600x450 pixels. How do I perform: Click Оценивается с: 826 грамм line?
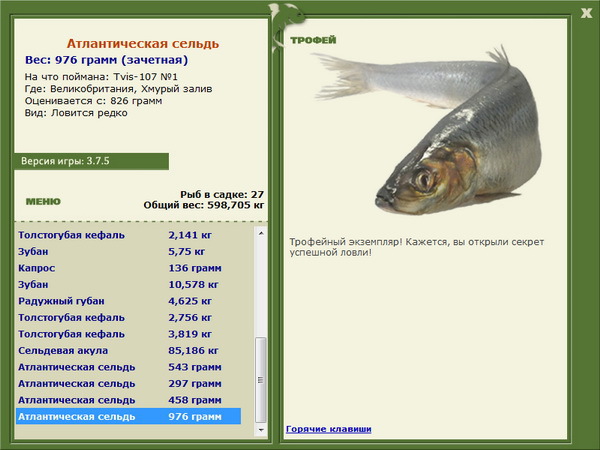coord(93,101)
